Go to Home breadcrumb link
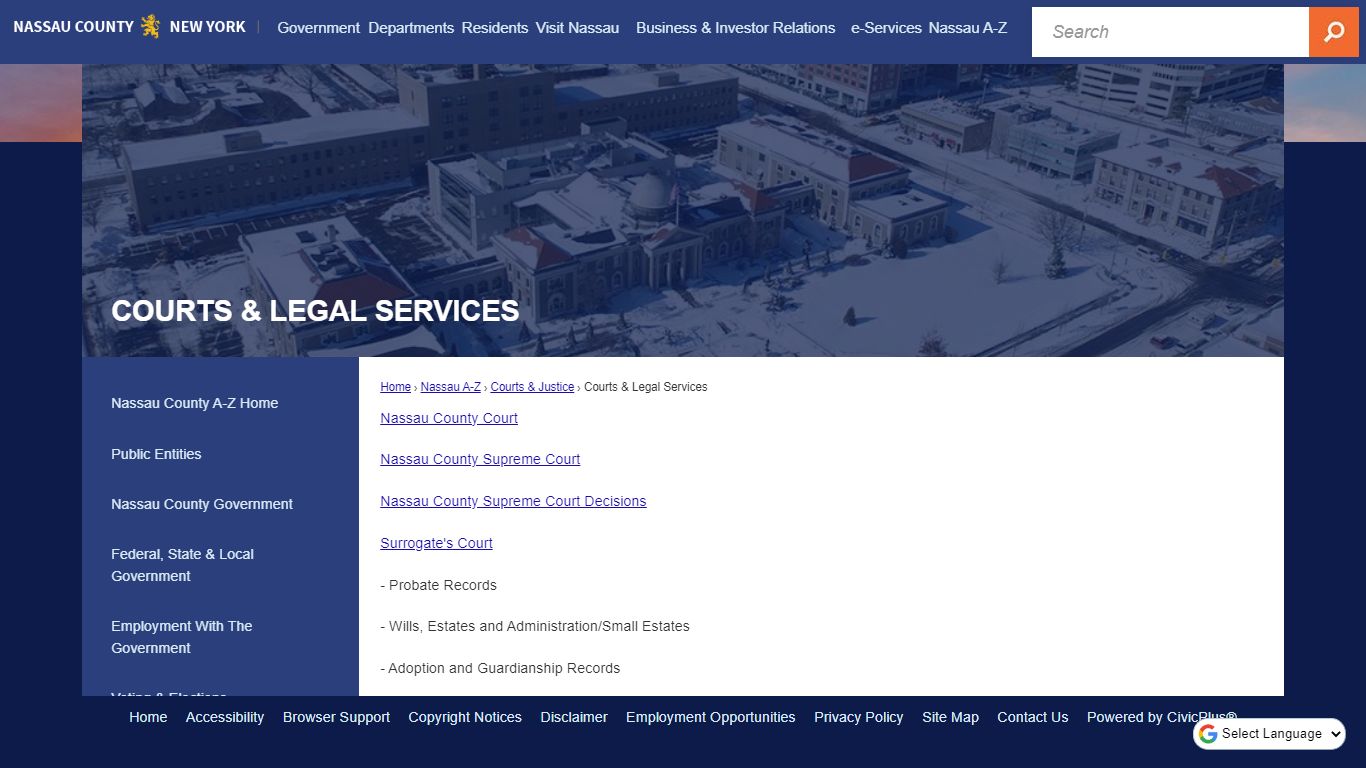1366x768 pixels. [x=395, y=387]
